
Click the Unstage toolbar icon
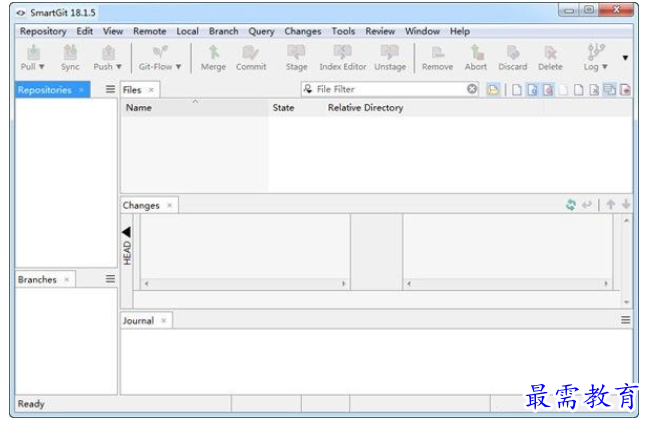[390, 52]
